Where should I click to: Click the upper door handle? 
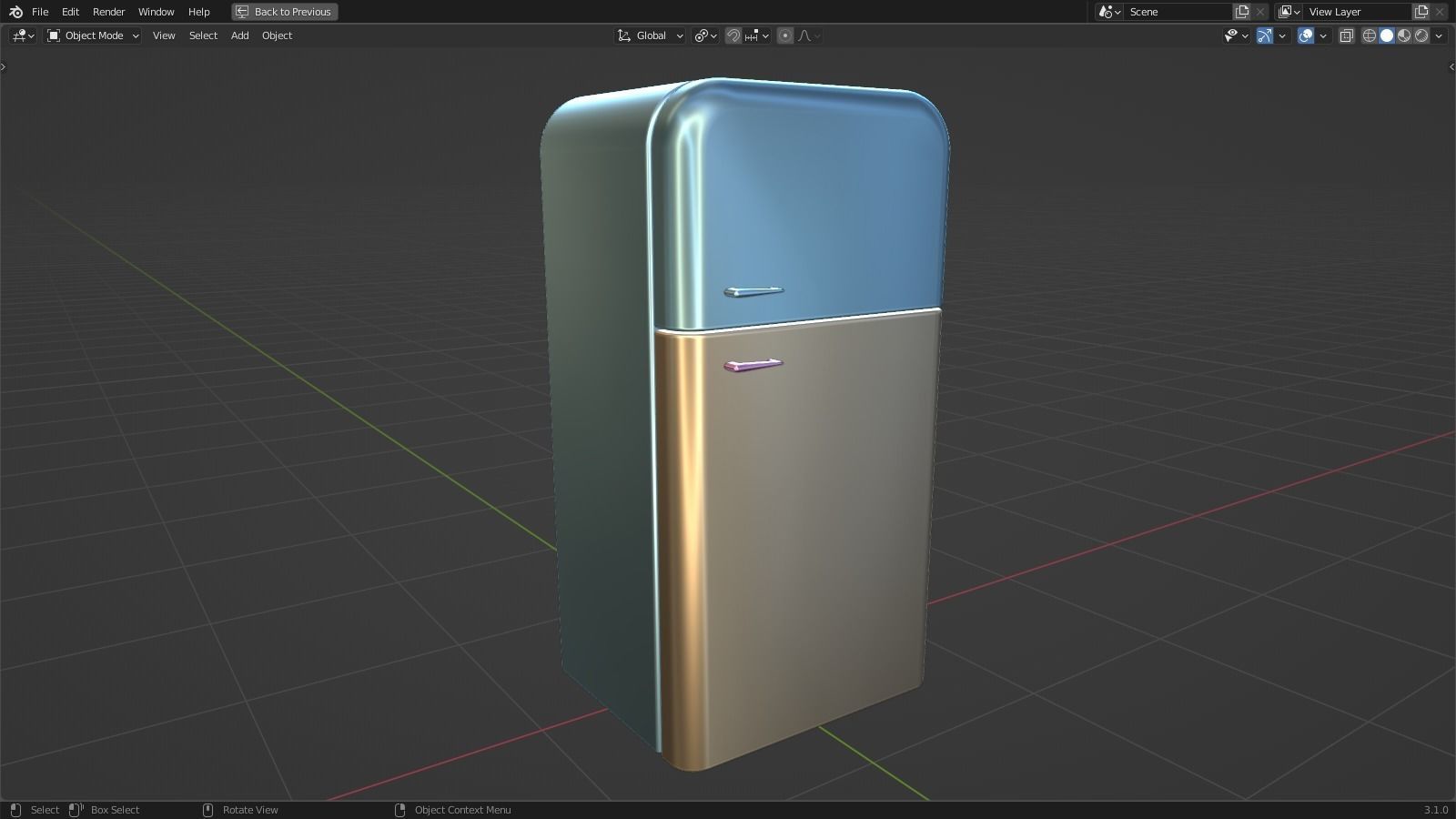click(x=753, y=292)
